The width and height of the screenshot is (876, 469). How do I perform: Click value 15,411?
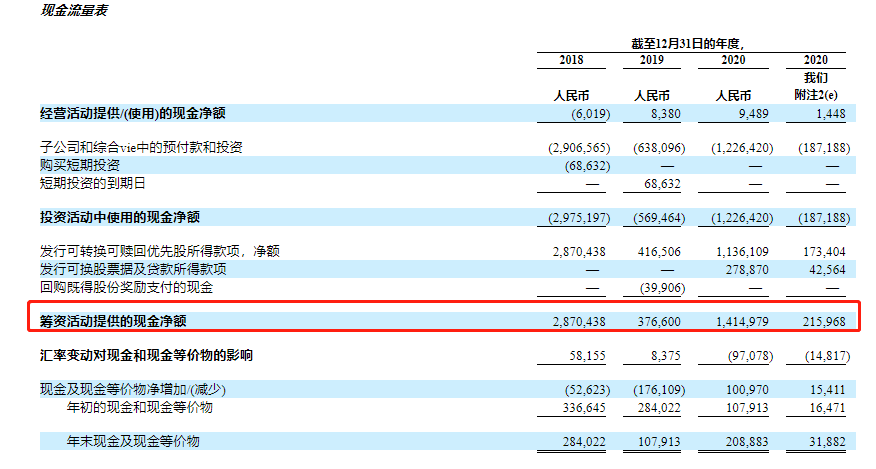[x=827, y=390]
